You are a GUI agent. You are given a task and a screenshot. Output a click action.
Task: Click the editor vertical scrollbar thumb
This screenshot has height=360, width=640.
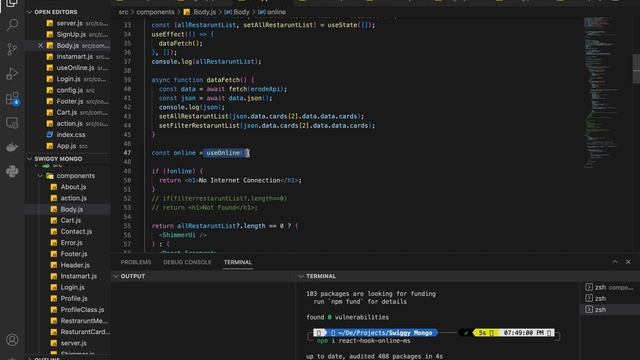(636, 69)
